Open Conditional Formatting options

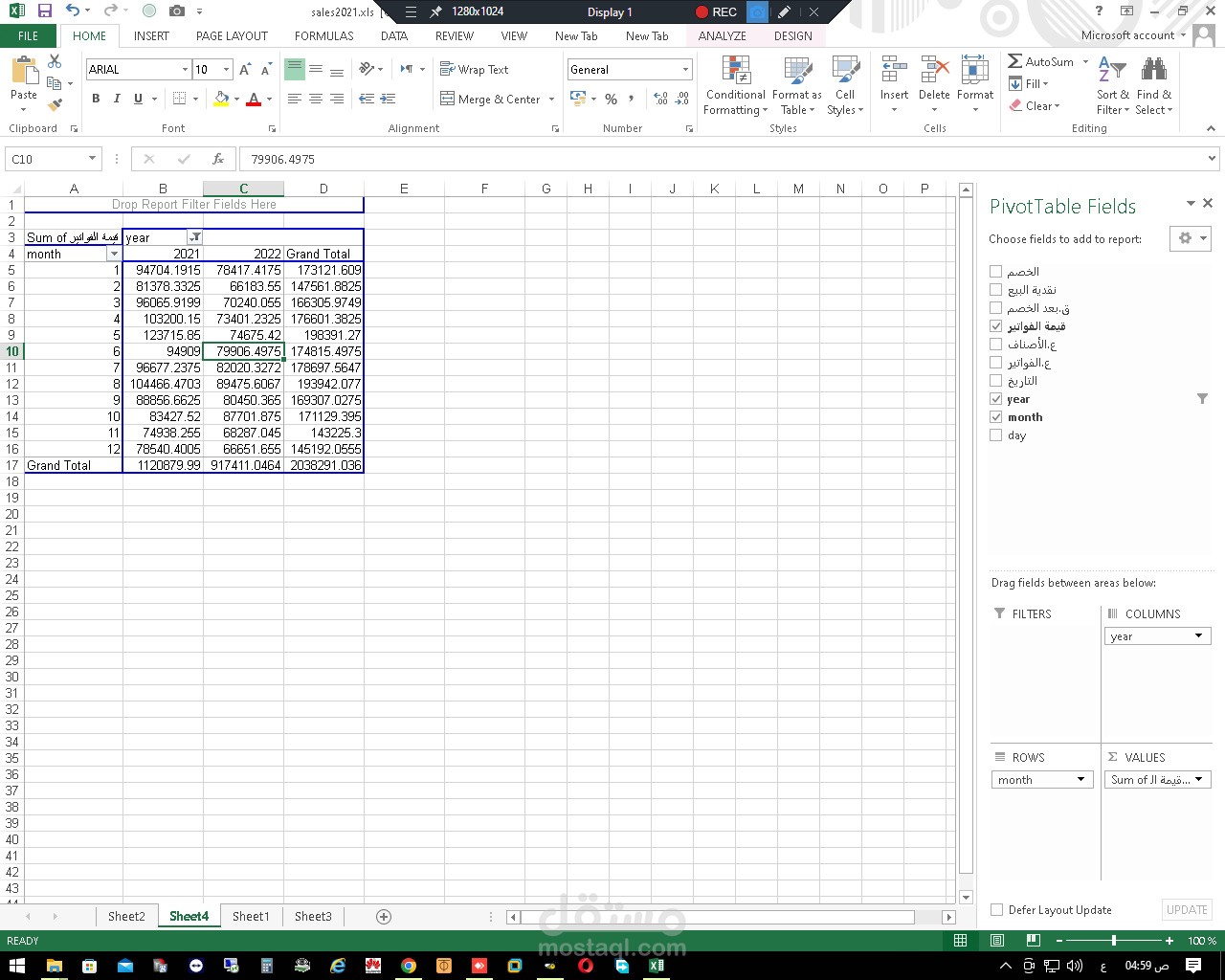coord(735,85)
